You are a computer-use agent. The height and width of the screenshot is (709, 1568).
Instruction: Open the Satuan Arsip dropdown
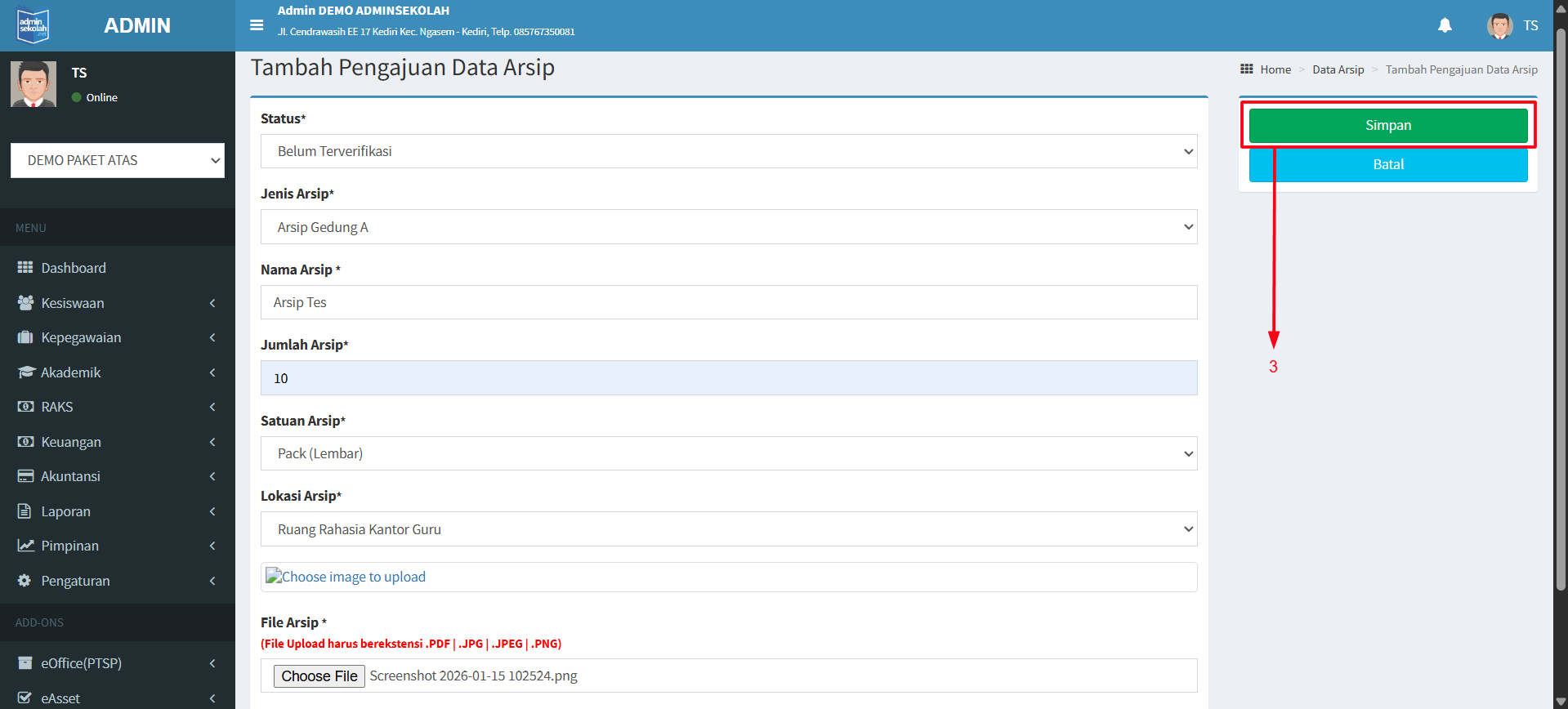(728, 453)
